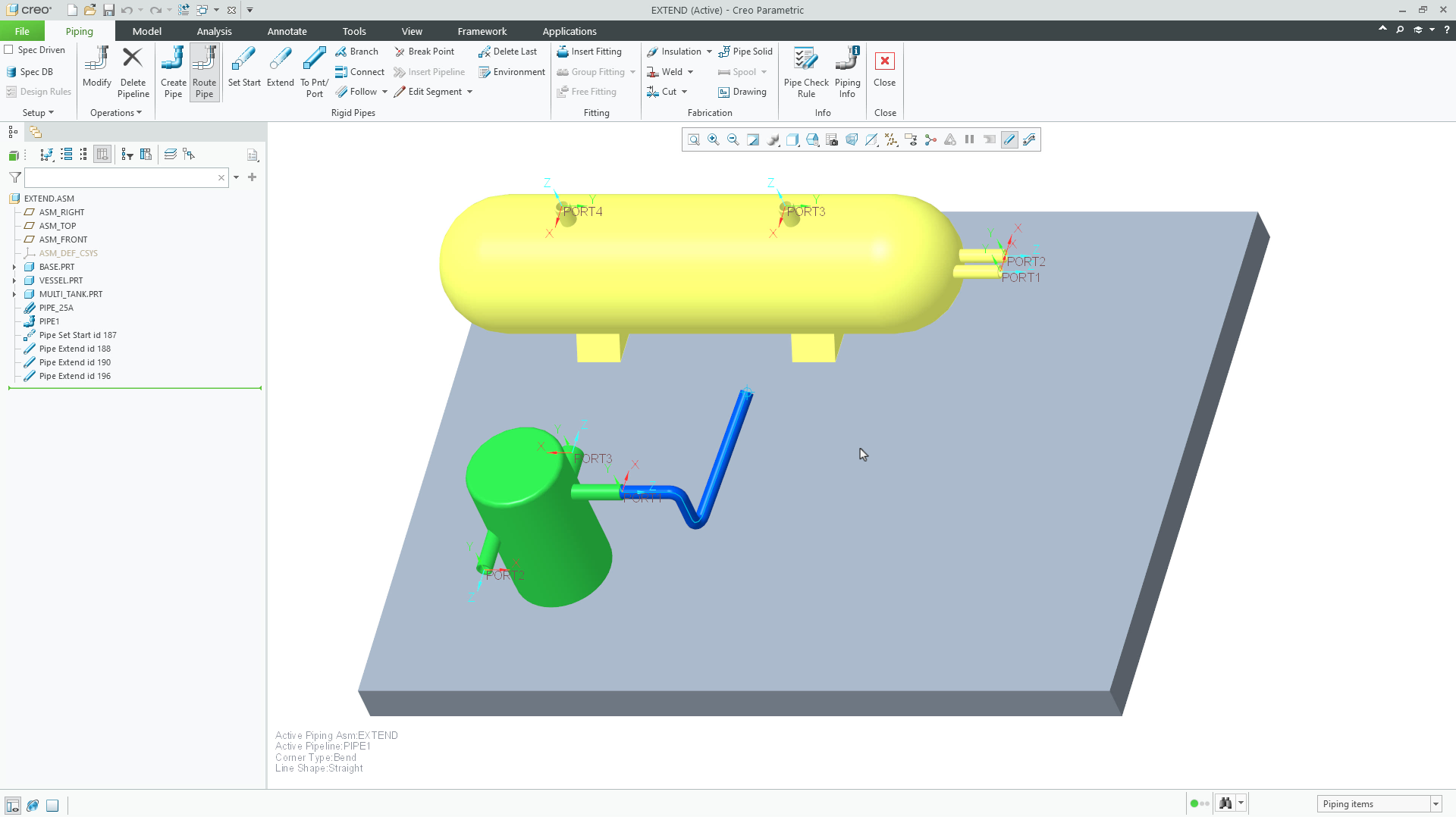Toggle the tree columns display icon
The height and width of the screenshot is (817, 1456).
point(102,155)
